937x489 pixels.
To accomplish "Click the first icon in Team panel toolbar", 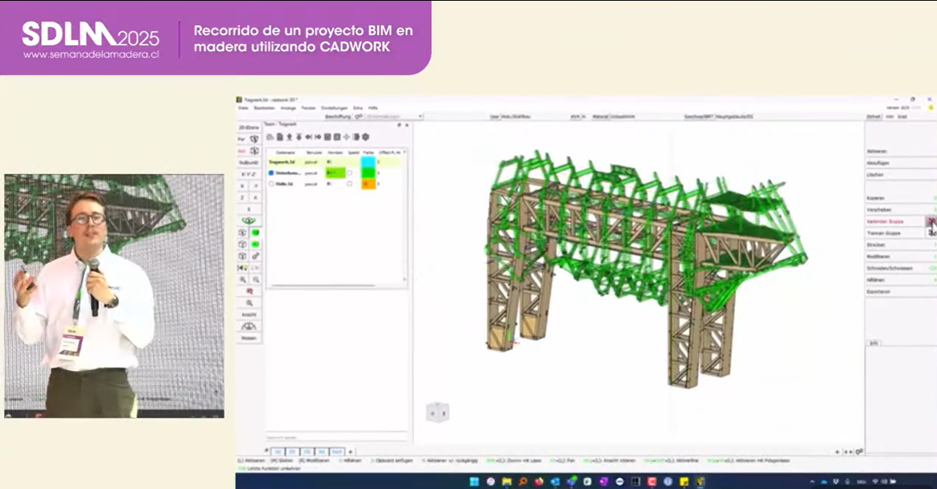I will point(269,137).
